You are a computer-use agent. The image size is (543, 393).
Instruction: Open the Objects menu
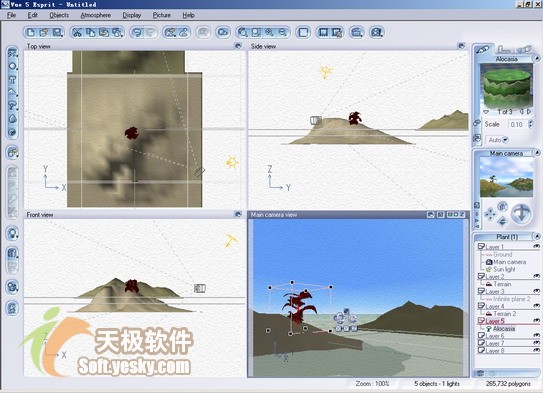pyautogui.click(x=59, y=15)
